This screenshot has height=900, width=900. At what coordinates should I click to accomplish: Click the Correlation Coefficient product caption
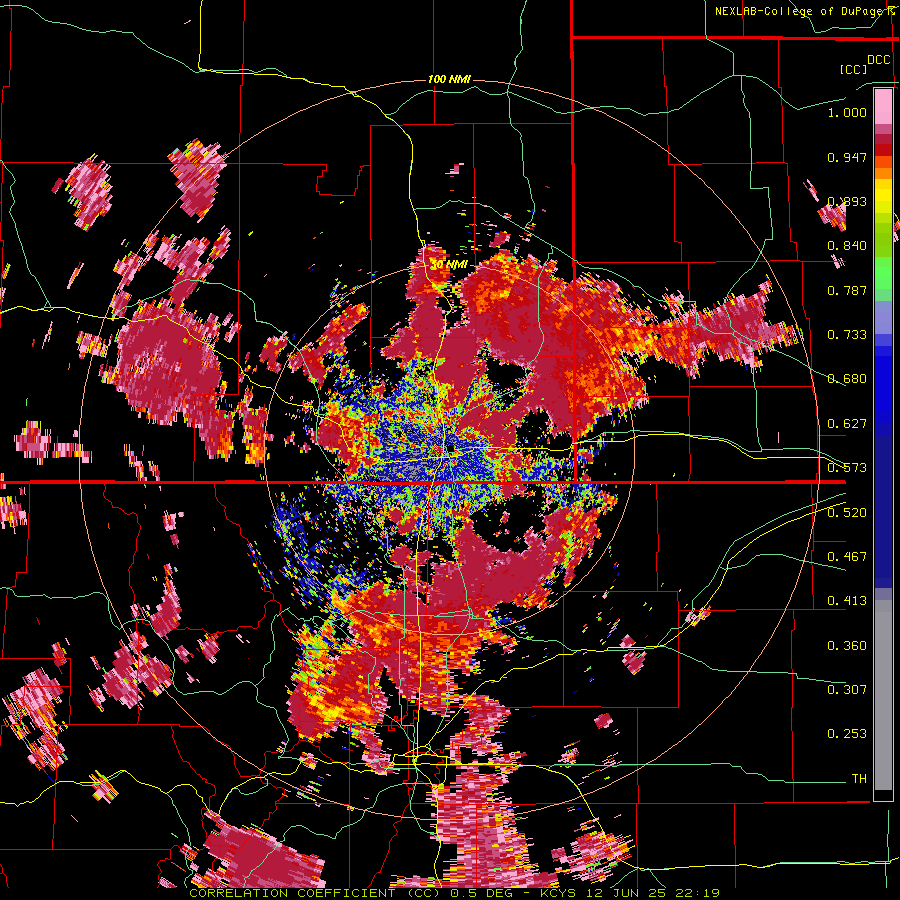(454, 893)
